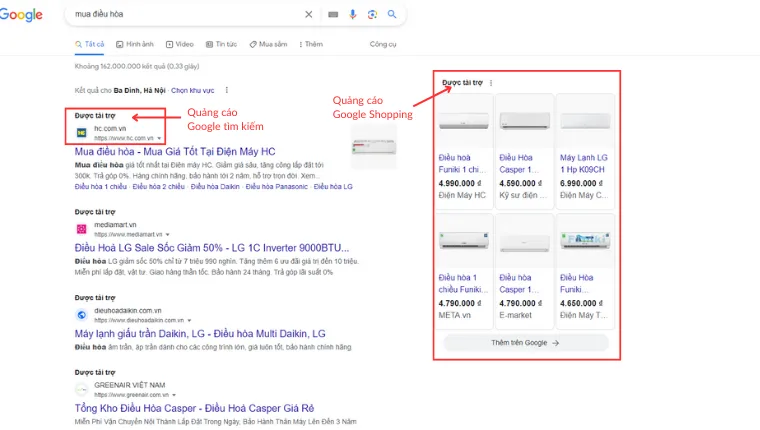
Task: Open the Thêm more menu
Action: point(311,44)
